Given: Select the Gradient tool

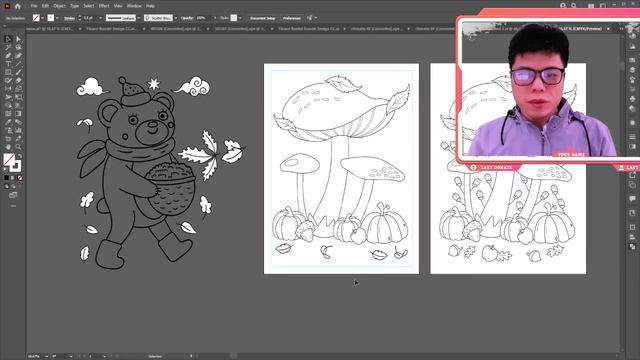Looking at the screenshot, I should click(18, 113).
